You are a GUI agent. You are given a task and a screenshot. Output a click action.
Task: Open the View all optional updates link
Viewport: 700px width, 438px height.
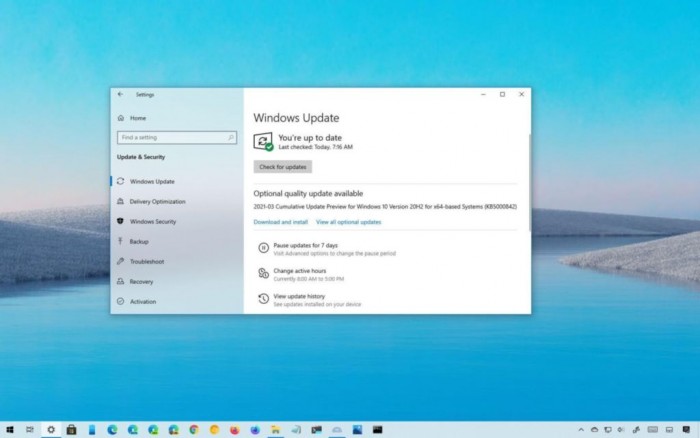348,222
